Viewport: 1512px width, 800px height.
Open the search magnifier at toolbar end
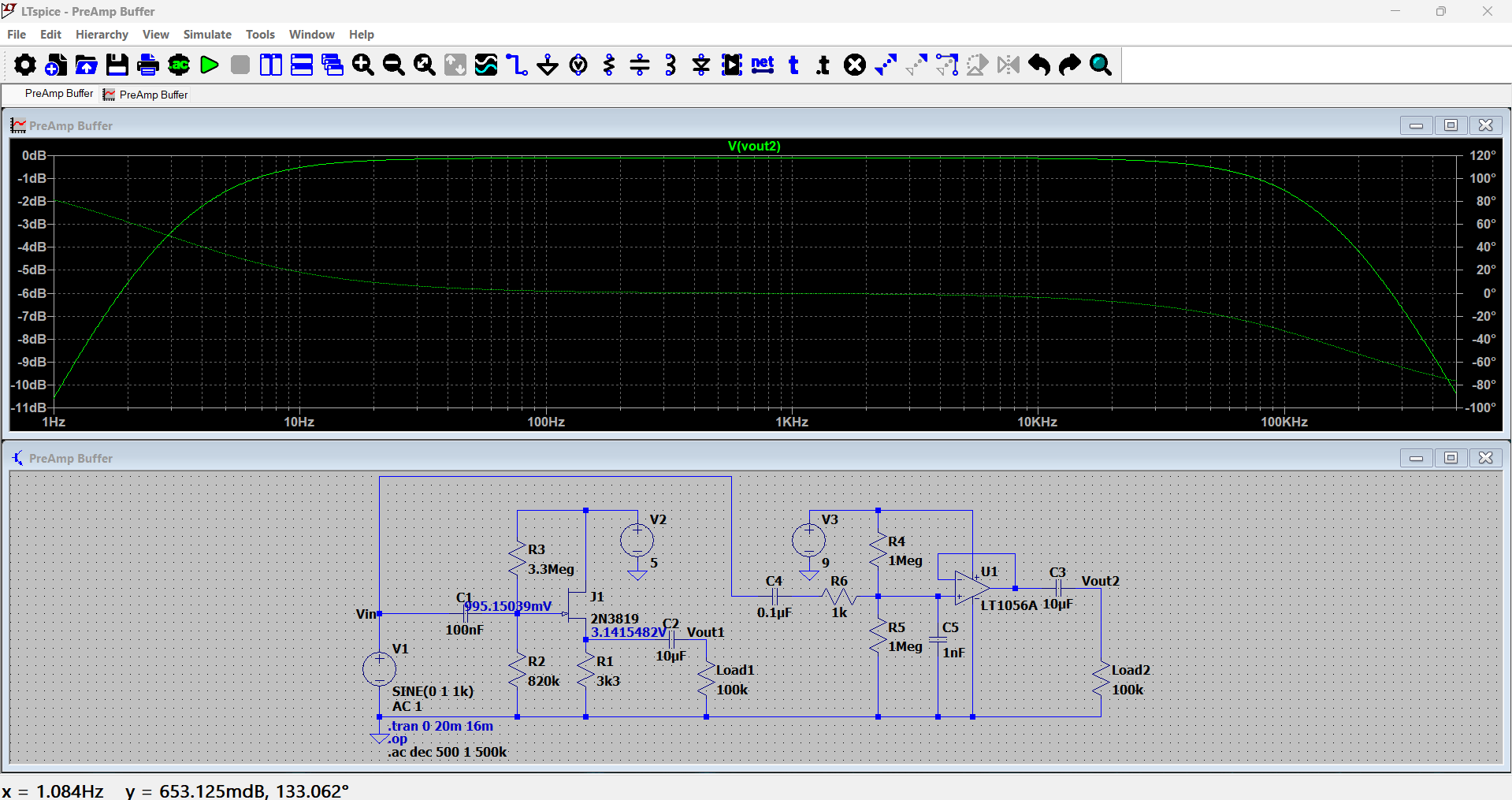click(x=1101, y=65)
